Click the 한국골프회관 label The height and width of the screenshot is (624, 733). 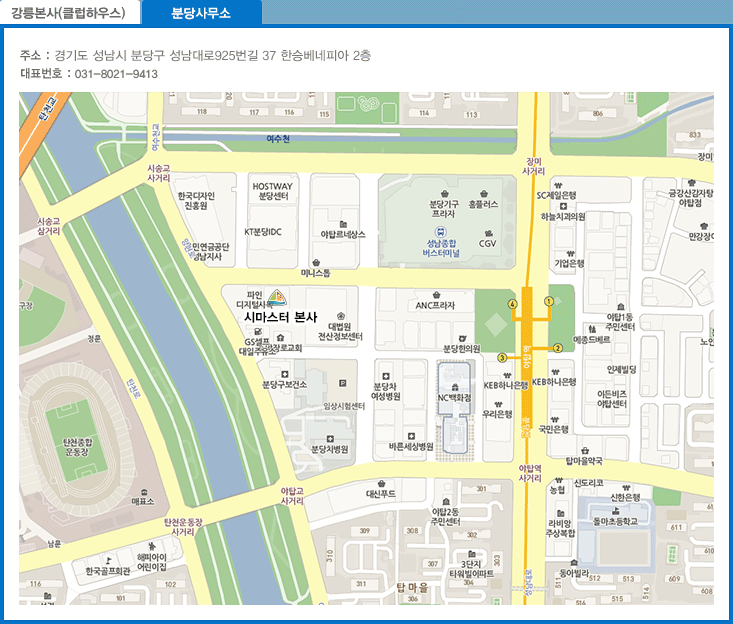108,571
